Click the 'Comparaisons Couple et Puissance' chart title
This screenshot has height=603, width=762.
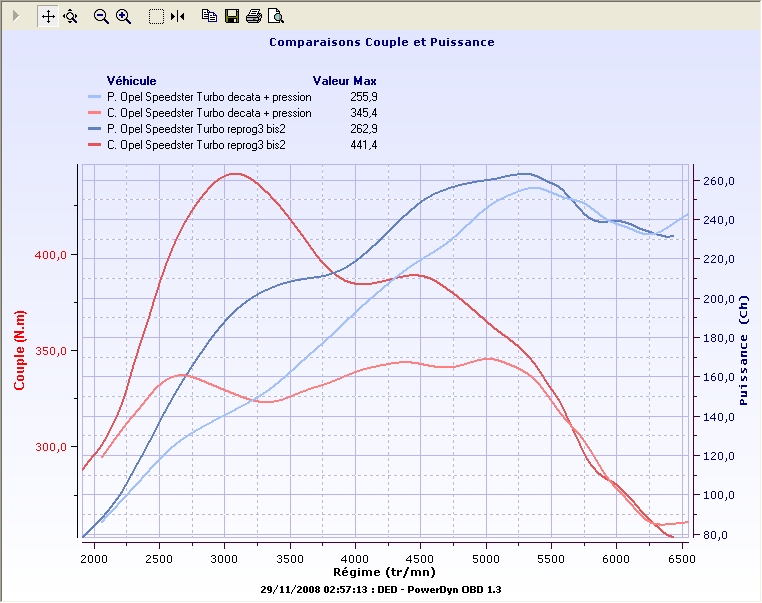click(381, 43)
